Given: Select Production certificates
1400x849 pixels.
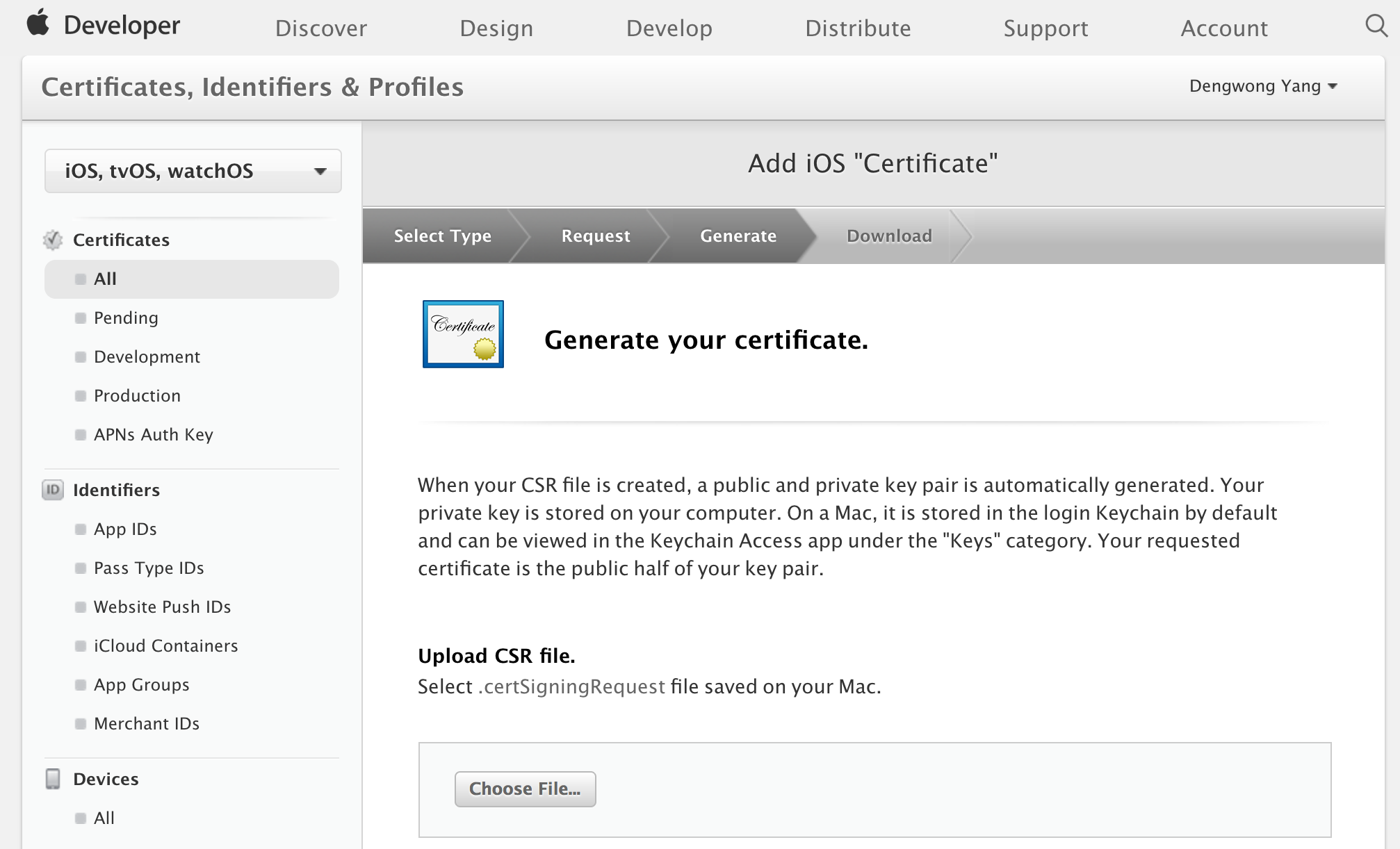Looking at the screenshot, I should [x=137, y=396].
